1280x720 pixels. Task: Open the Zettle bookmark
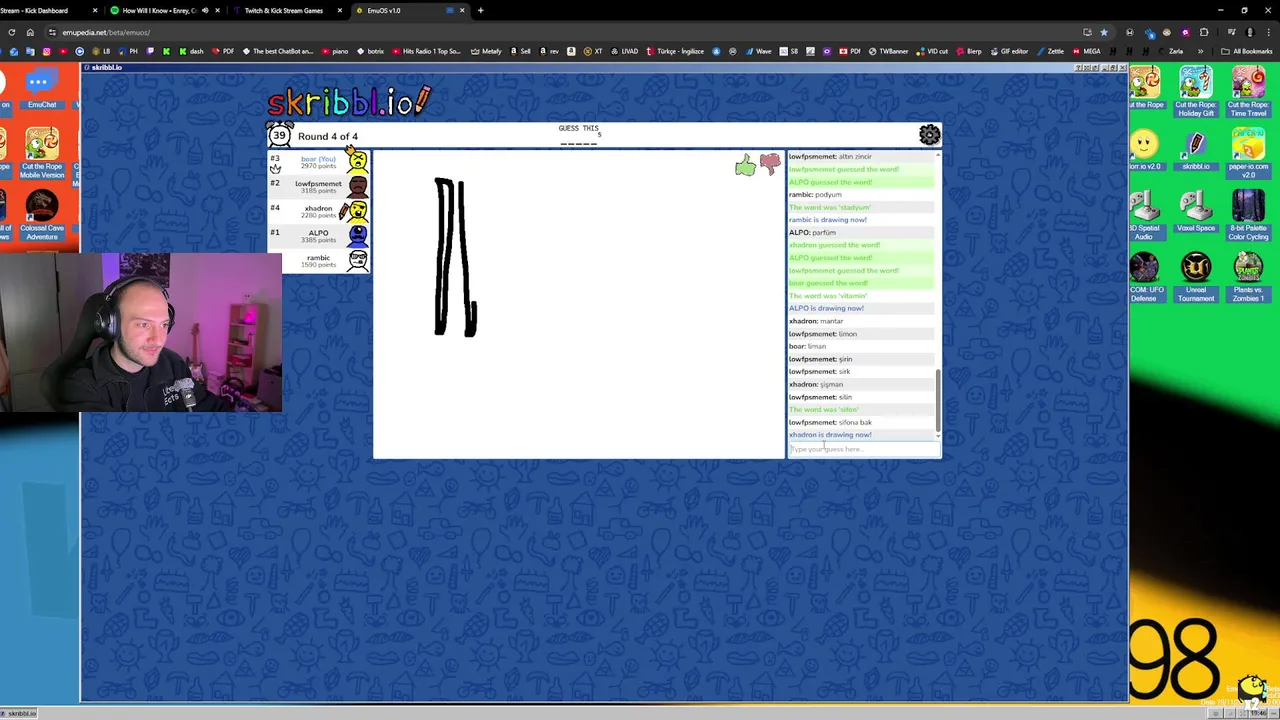pos(1050,51)
